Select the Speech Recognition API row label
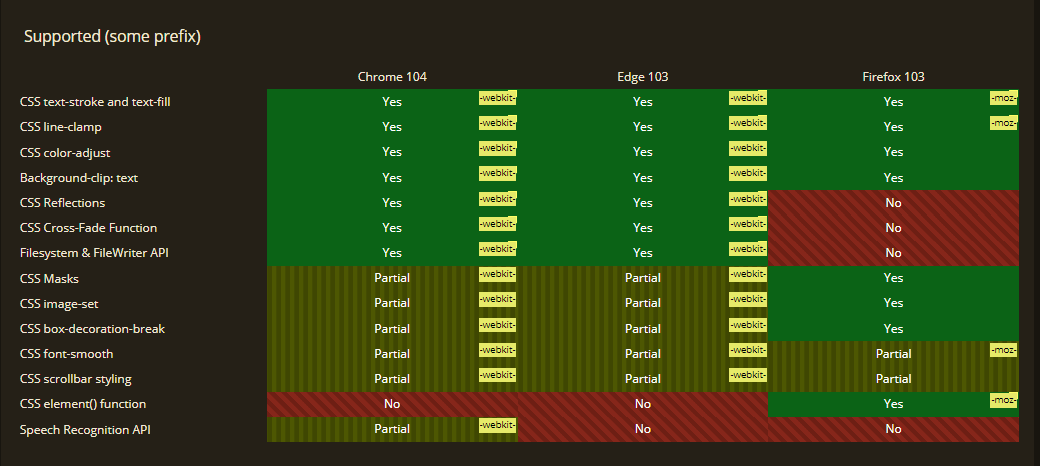 point(85,430)
